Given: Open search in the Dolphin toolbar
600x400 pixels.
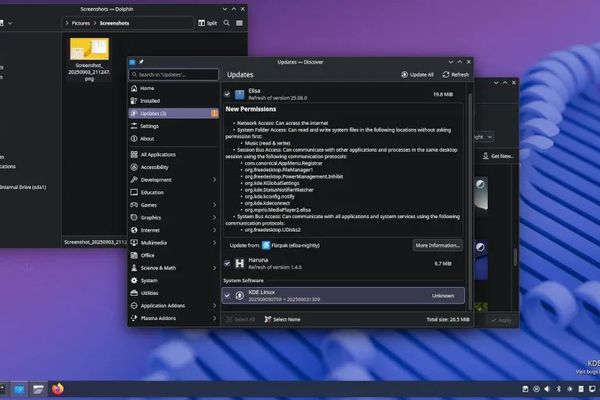Looking at the screenshot, I should [x=227, y=23].
